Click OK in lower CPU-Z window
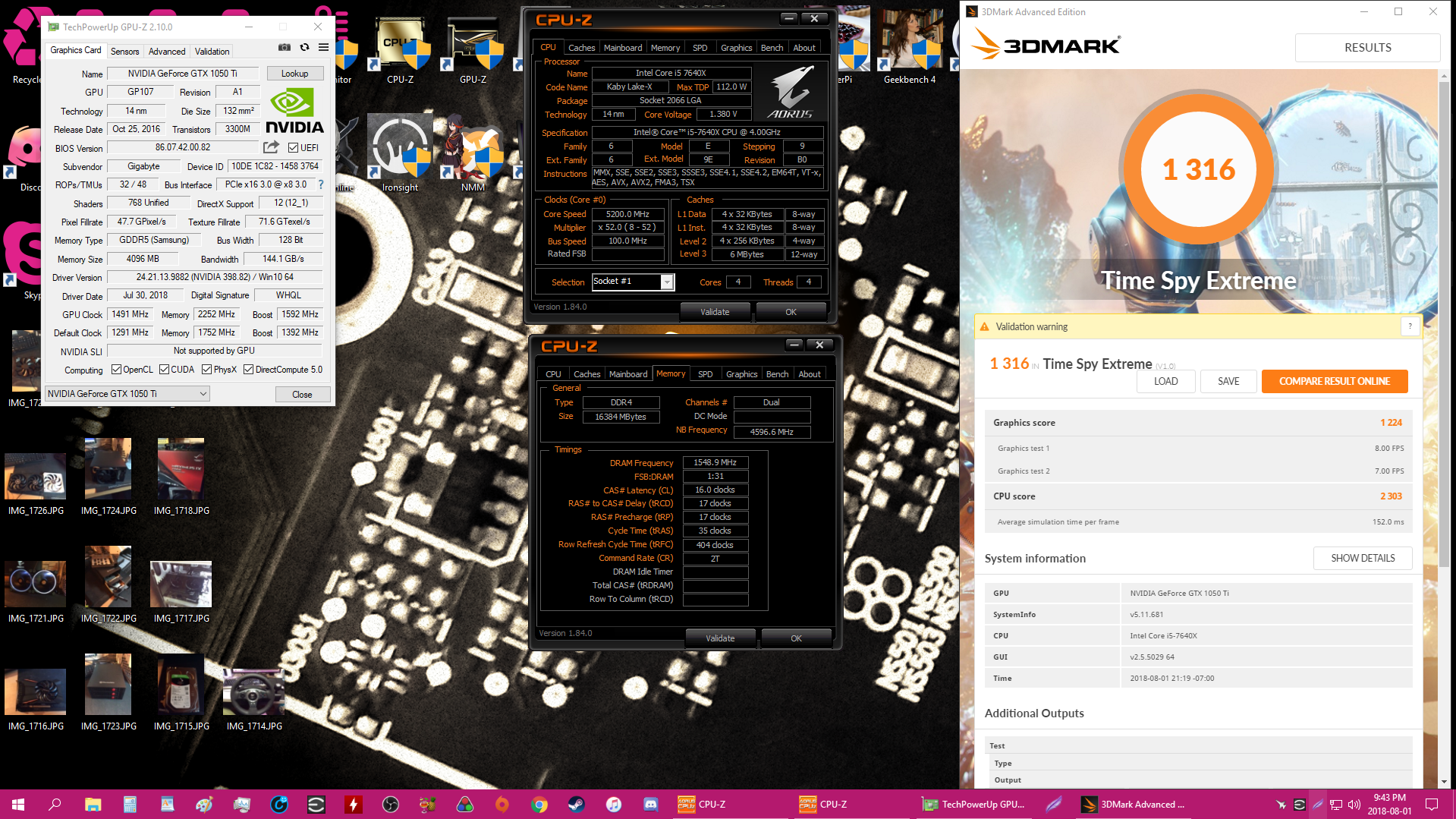1456x819 pixels. [796, 638]
